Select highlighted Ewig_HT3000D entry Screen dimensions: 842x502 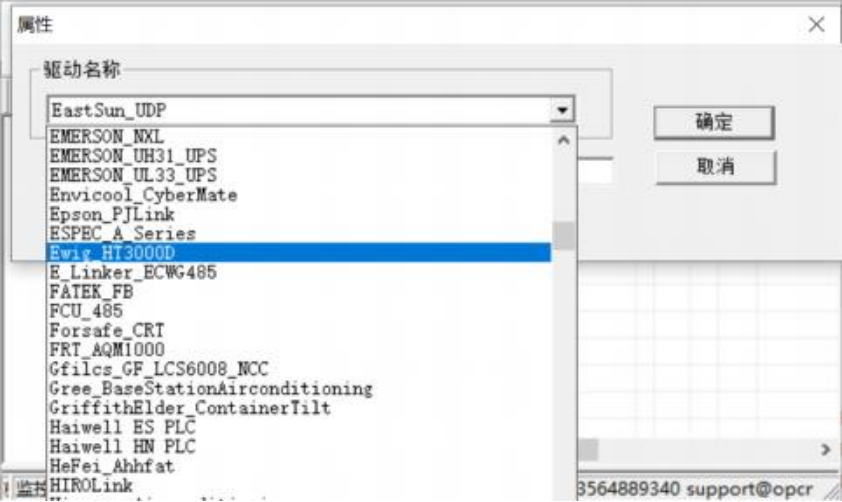299,252
